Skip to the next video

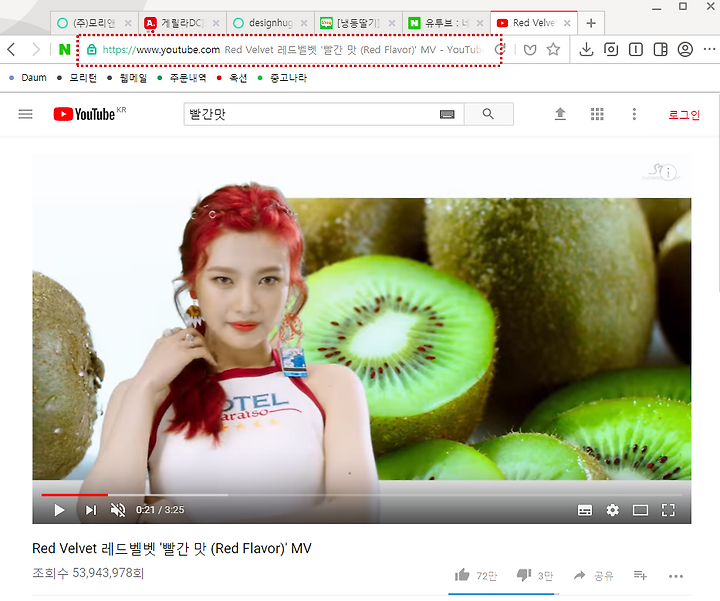pos(91,510)
